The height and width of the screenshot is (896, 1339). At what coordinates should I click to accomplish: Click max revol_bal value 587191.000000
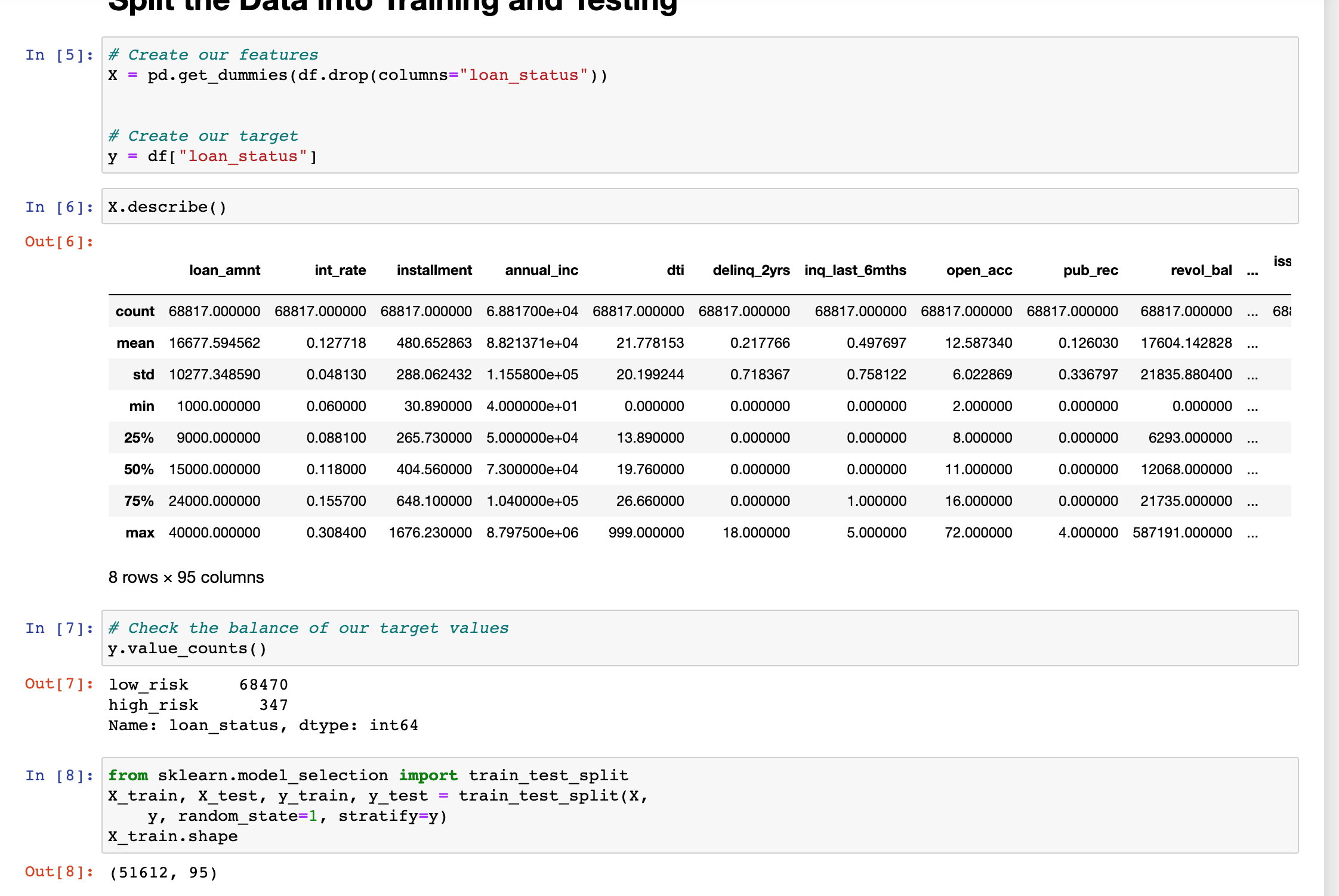pyautogui.click(x=1182, y=533)
